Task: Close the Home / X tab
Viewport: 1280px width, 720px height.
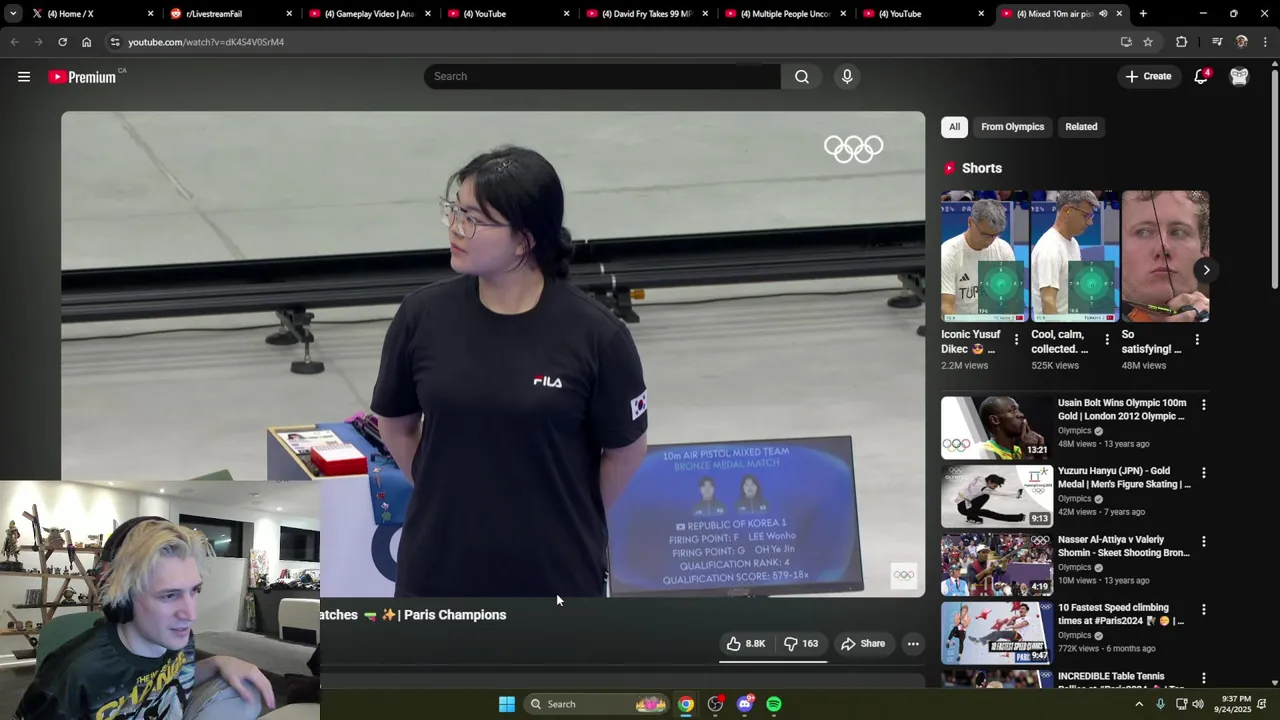Action: tap(151, 14)
